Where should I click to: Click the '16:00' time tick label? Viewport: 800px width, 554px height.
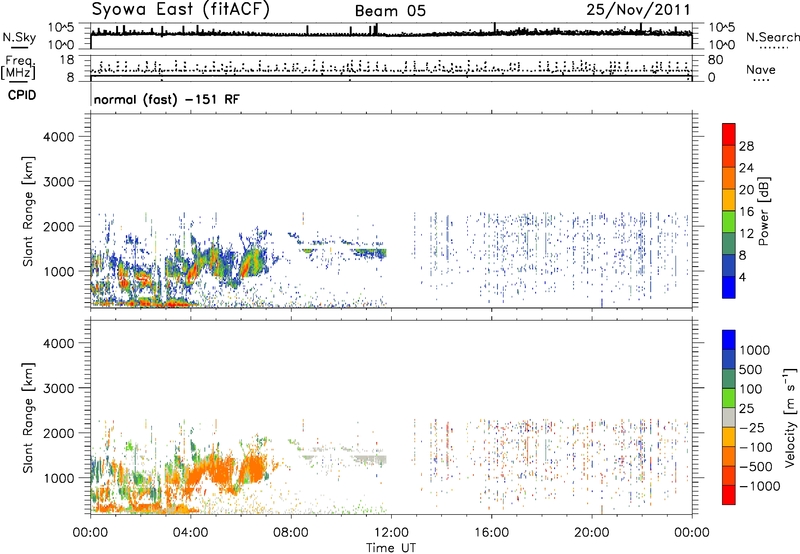point(491,533)
